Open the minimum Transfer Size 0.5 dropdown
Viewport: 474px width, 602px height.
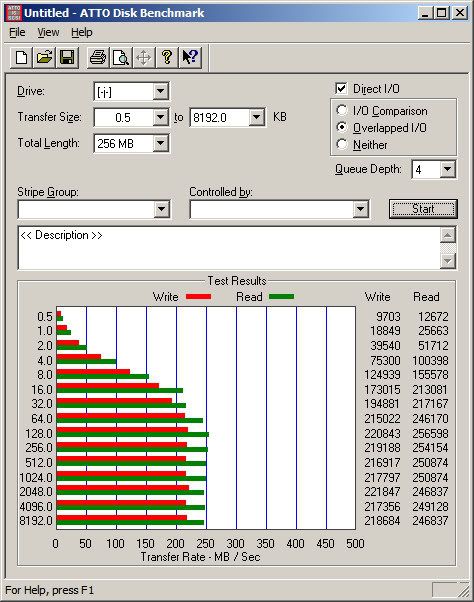160,117
